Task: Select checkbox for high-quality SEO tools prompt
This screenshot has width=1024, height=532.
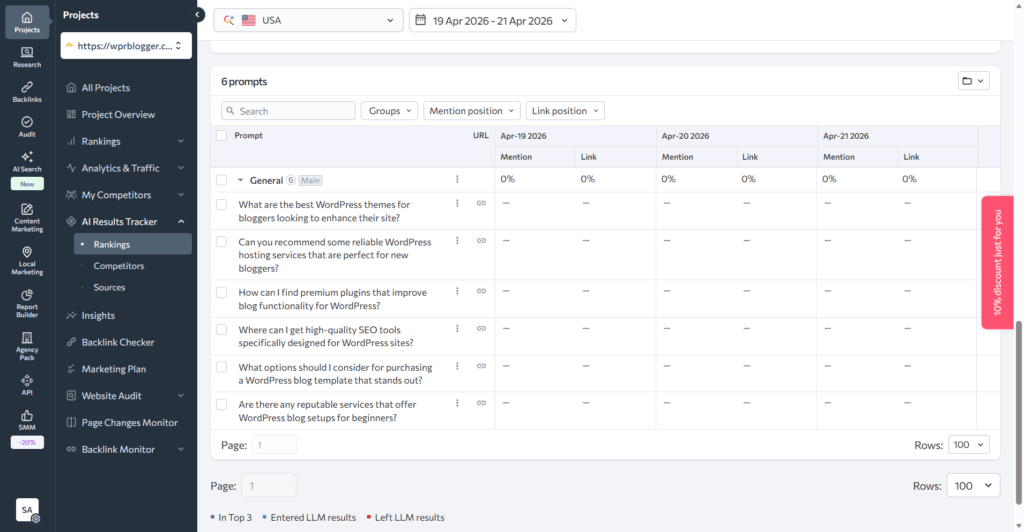Action: point(222,329)
